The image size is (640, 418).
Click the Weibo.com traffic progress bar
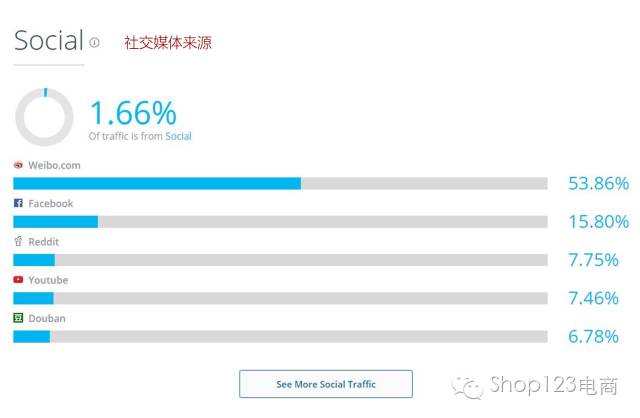(x=280, y=183)
